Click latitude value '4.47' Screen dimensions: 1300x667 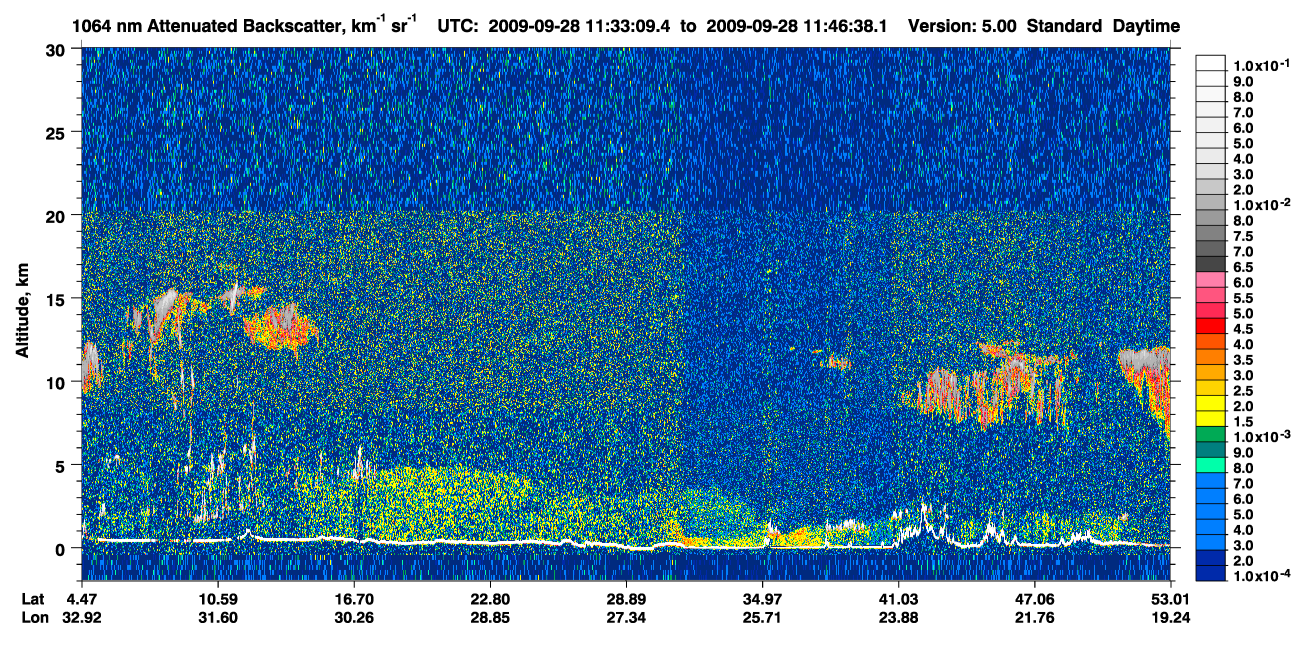coord(82,598)
